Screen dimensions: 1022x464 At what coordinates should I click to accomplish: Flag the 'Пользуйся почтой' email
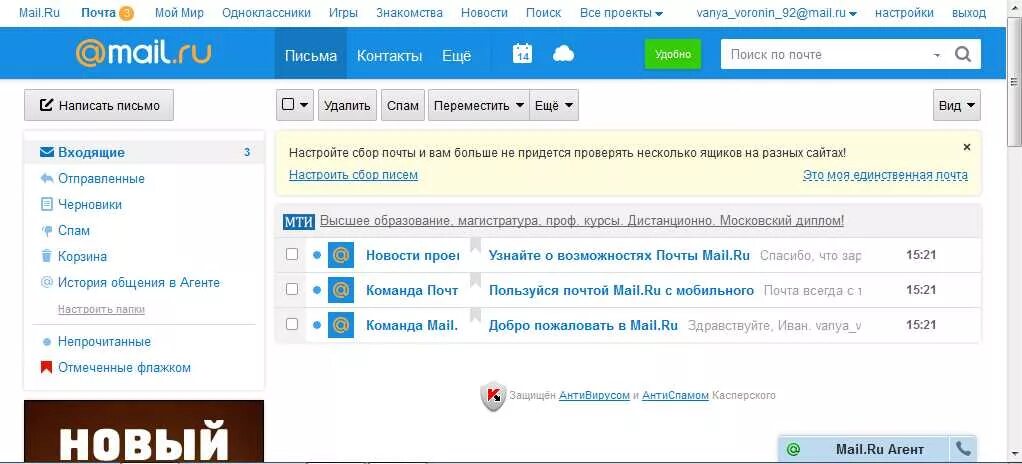click(475, 281)
